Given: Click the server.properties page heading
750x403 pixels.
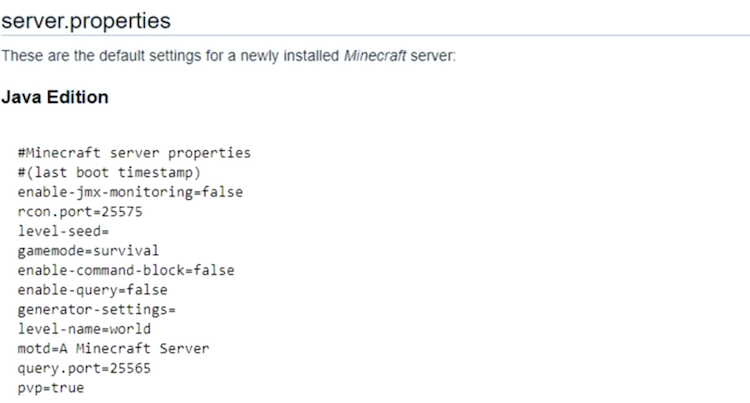Looking at the screenshot, I should pos(86,20).
